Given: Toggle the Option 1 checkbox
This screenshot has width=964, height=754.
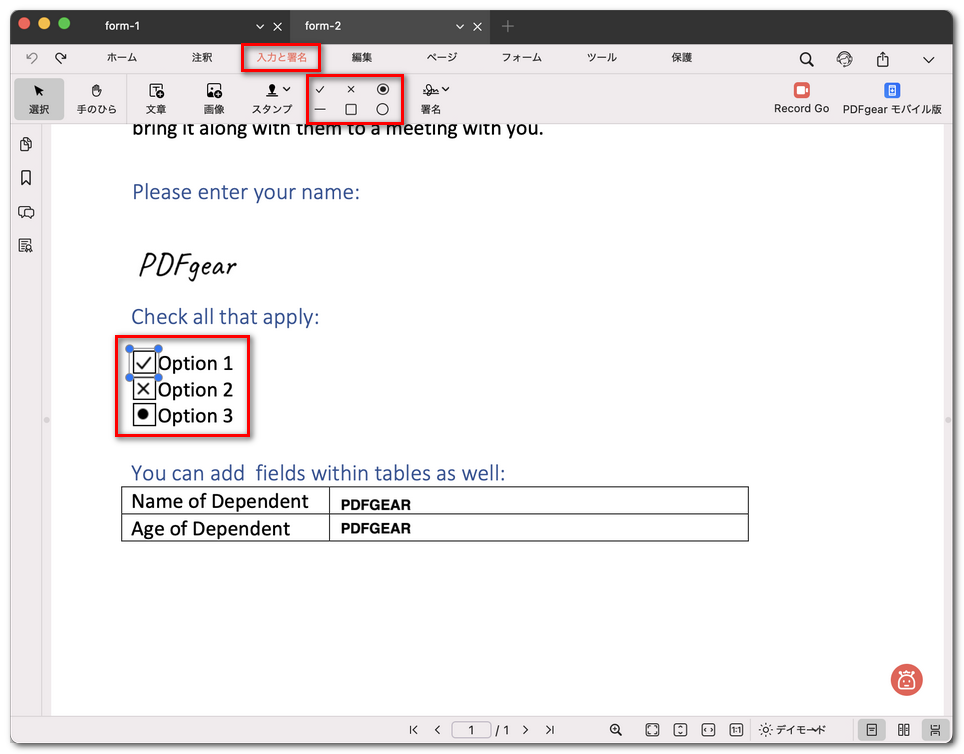Looking at the screenshot, I should [144, 363].
